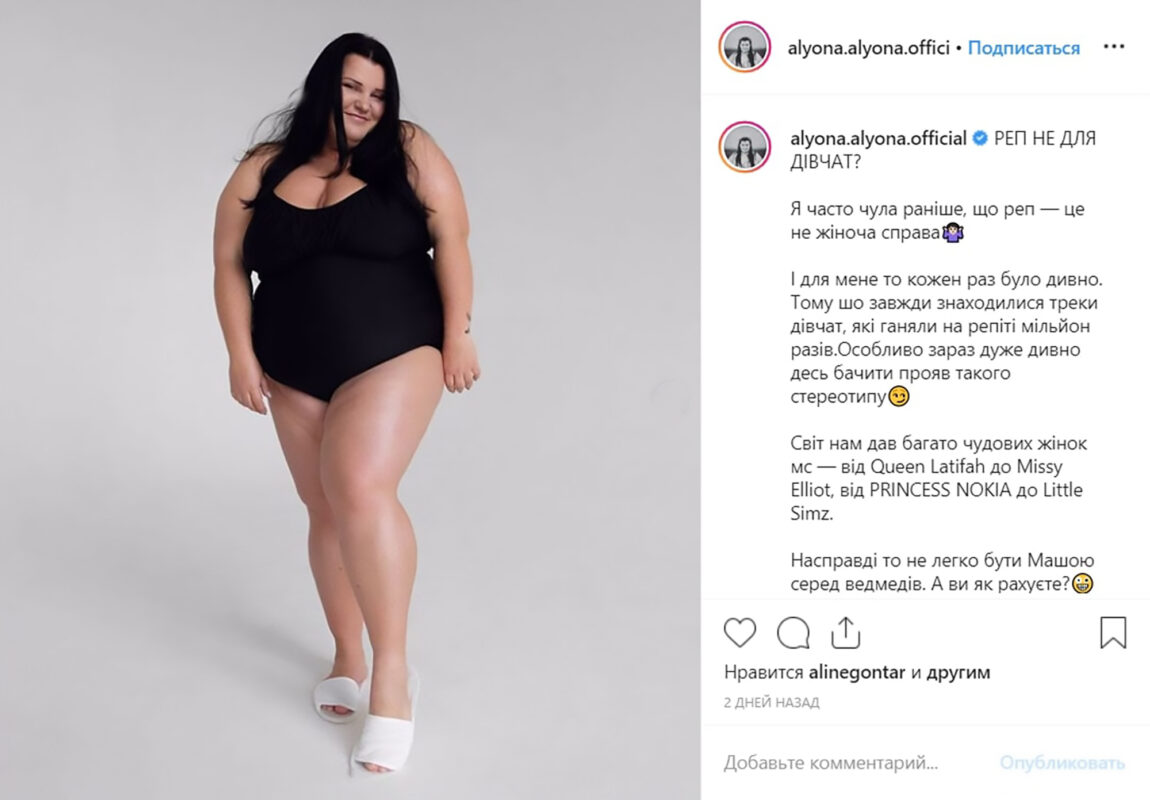Screen dimensions: 1150x800
Task: Open alinegontar's profile from the likes line
Action: pyautogui.click(x=856, y=672)
